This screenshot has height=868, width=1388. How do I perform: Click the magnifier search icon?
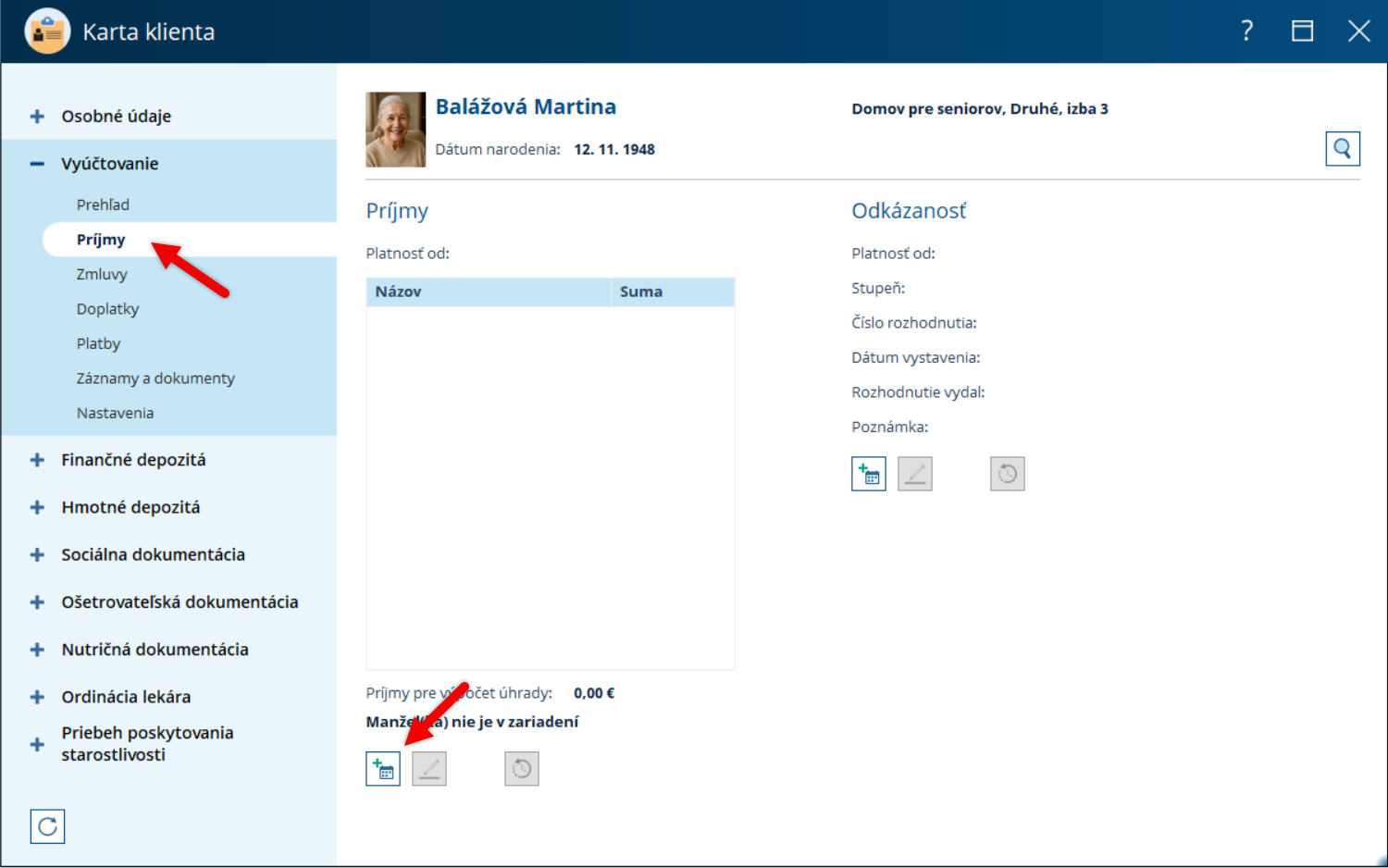click(x=1343, y=148)
